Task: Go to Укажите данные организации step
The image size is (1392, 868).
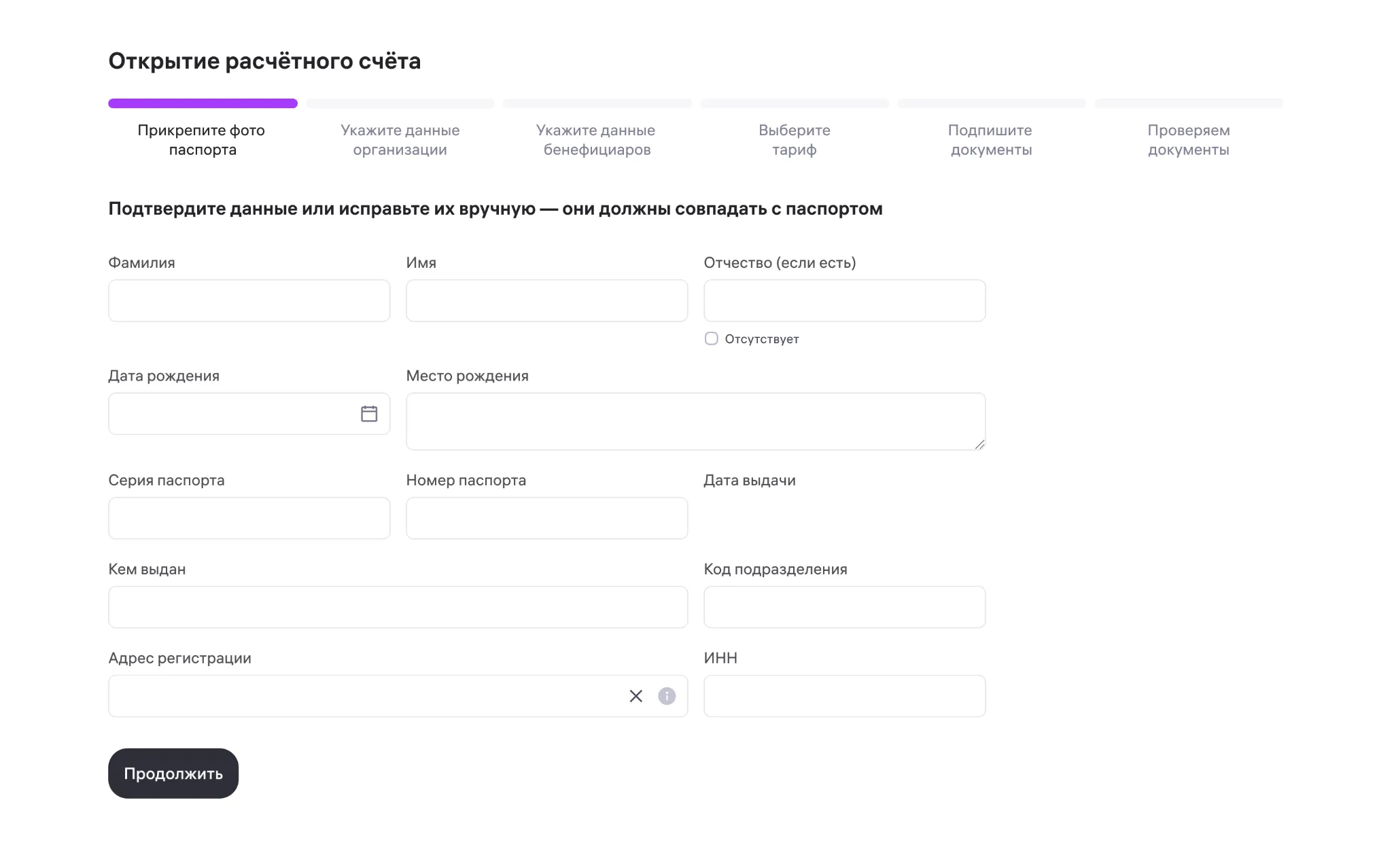Action: [400, 140]
